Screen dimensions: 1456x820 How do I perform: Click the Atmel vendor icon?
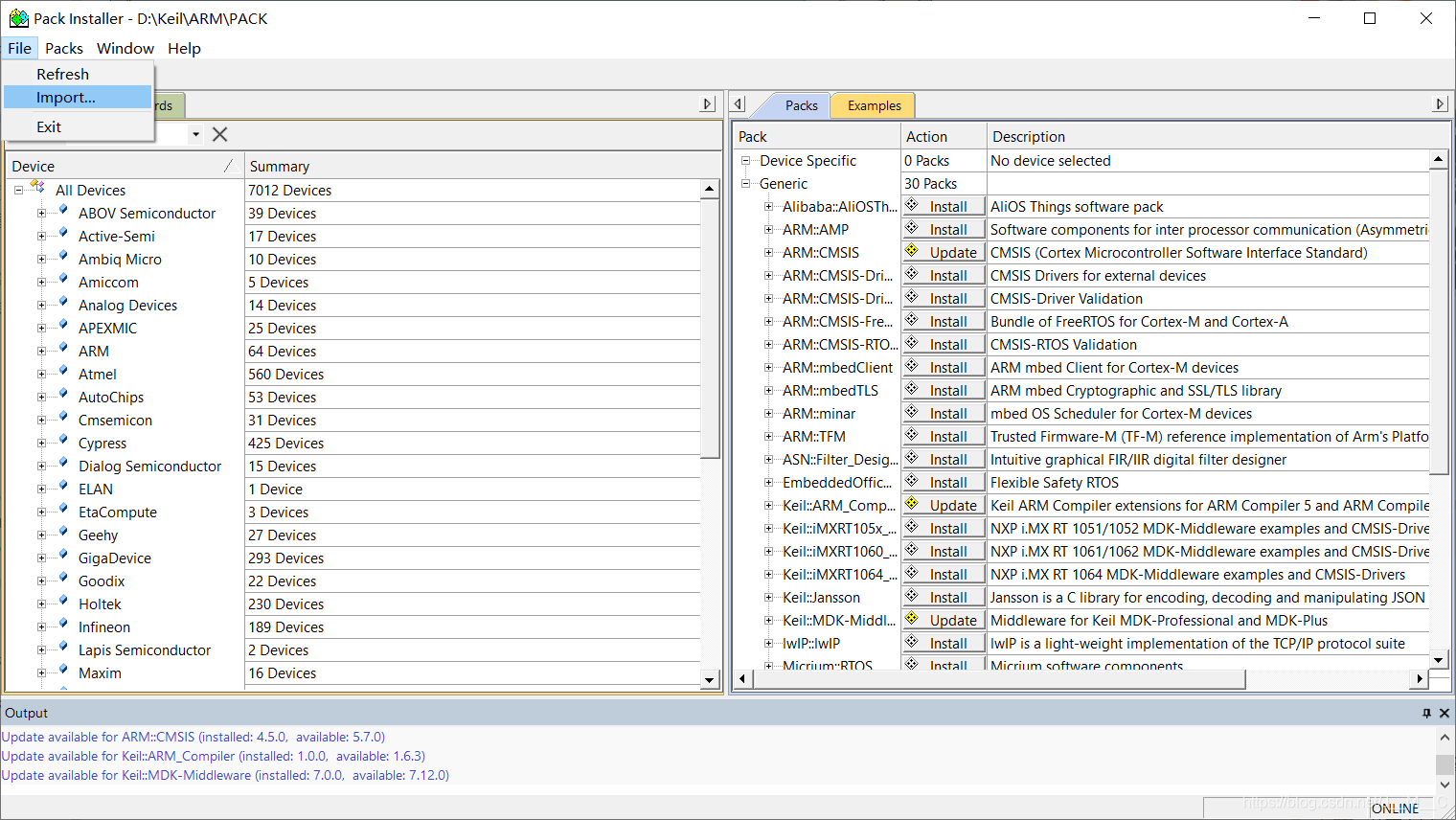click(x=62, y=373)
